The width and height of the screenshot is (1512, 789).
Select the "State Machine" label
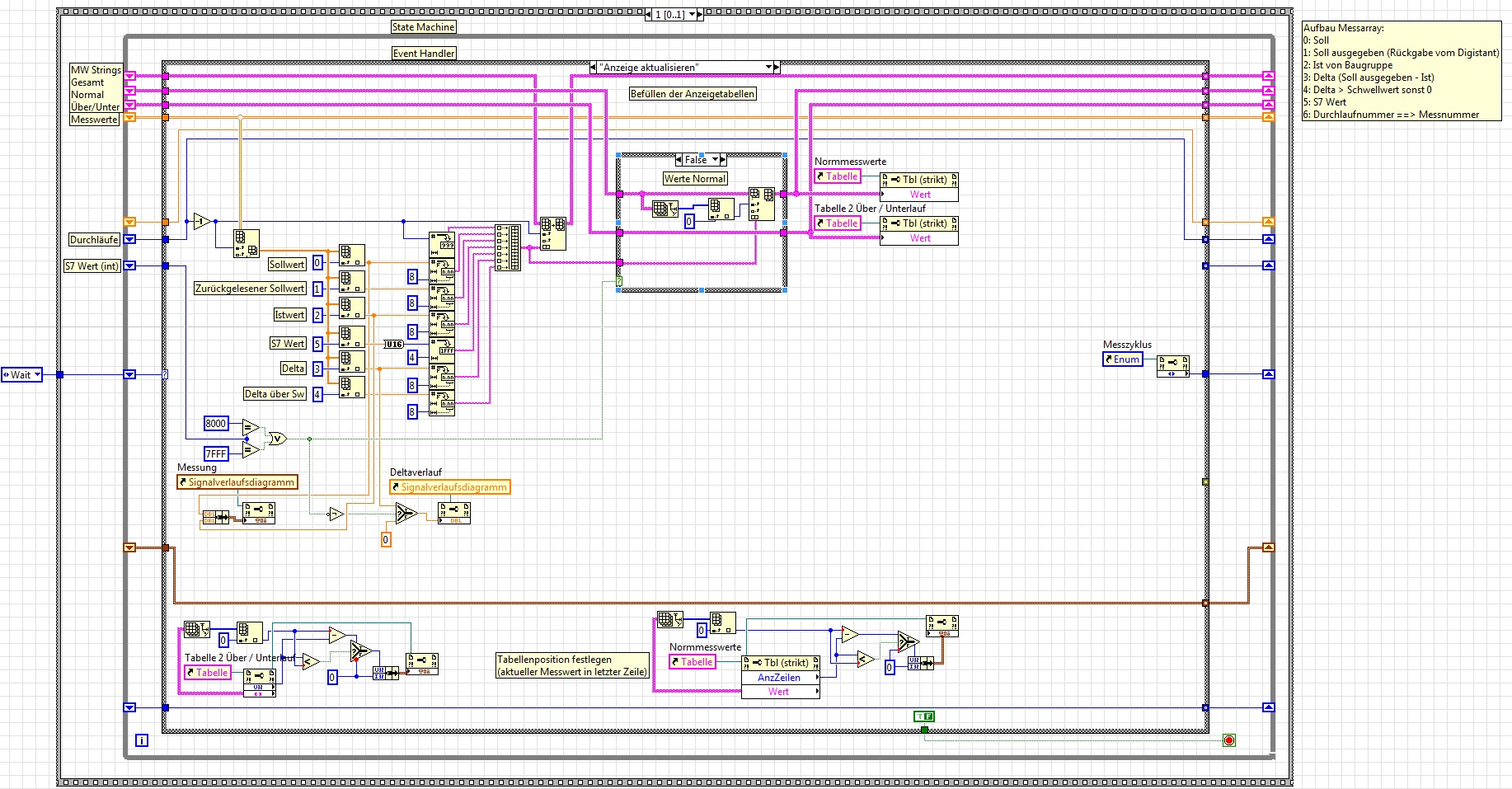click(423, 27)
